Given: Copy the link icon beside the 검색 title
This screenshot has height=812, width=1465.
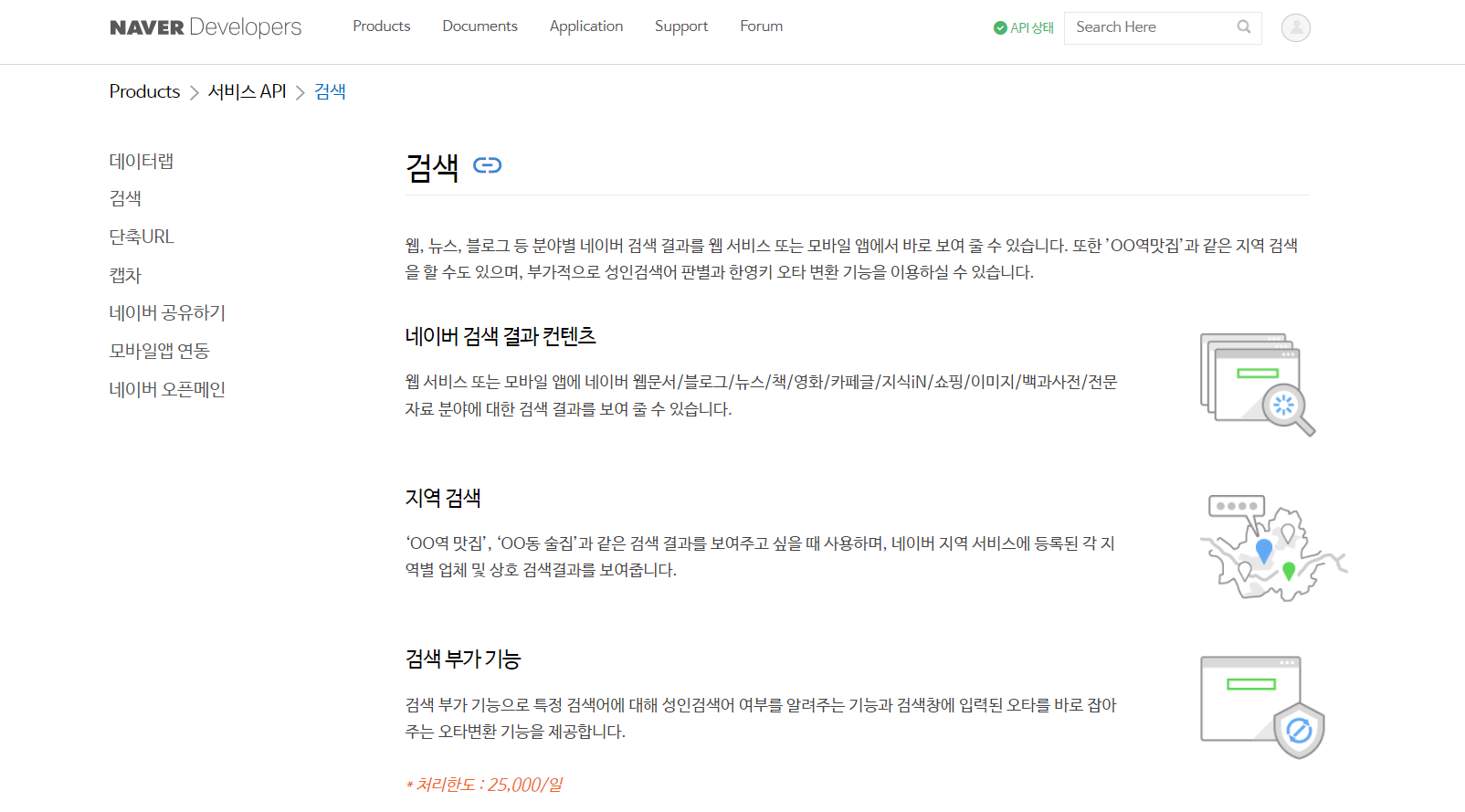Looking at the screenshot, I should coord(487,165).
